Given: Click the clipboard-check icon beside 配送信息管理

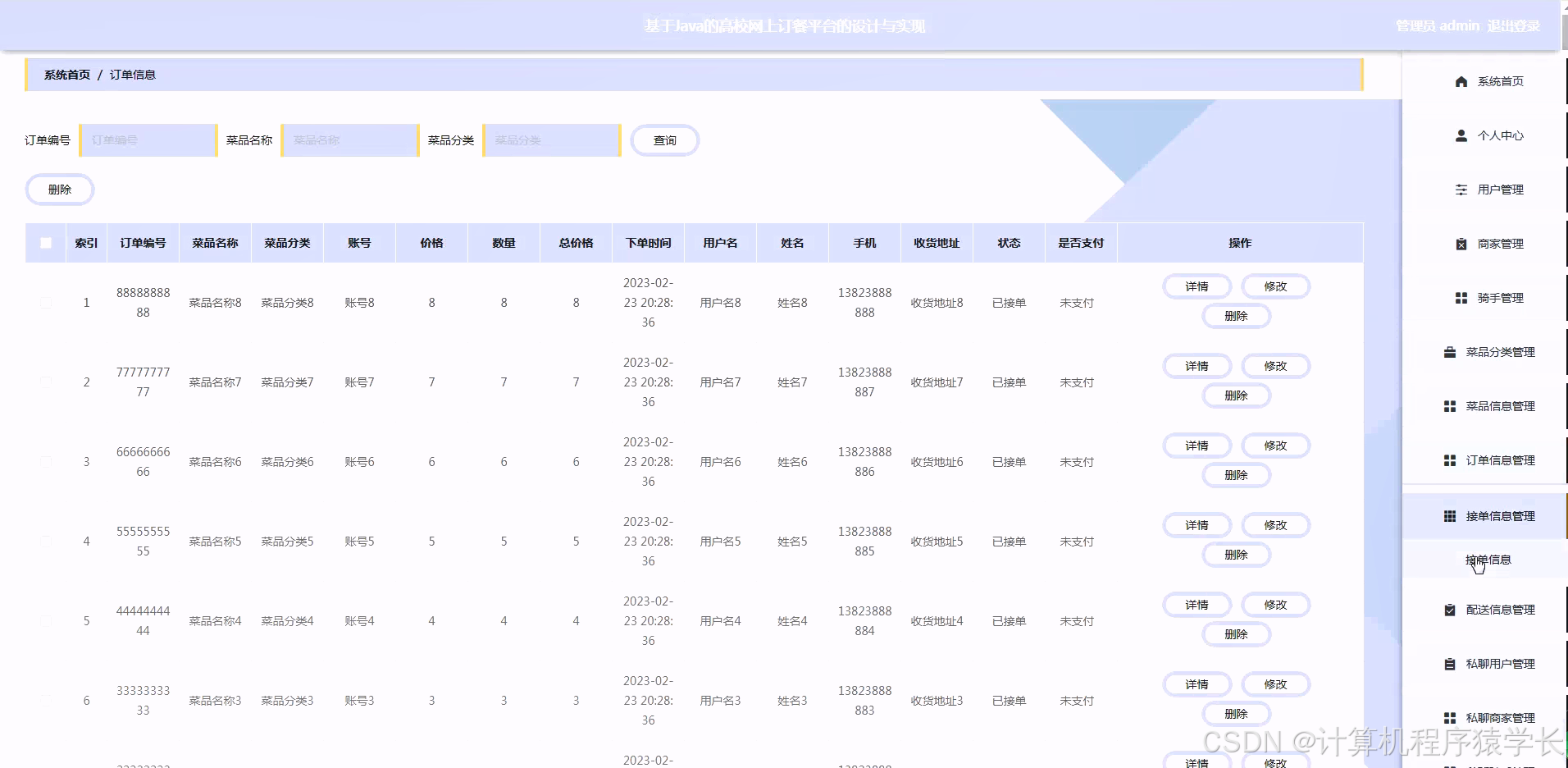Looking at the screenshot, I should pyautogui.click(x=1449, y=610).
